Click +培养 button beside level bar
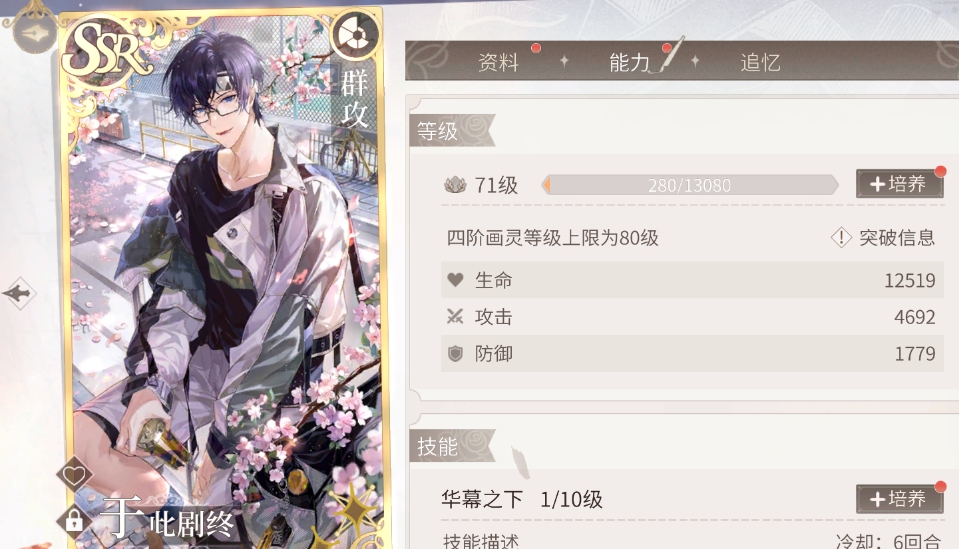The width and height of the screenshot is (959, 549). (x=899, y=184)
